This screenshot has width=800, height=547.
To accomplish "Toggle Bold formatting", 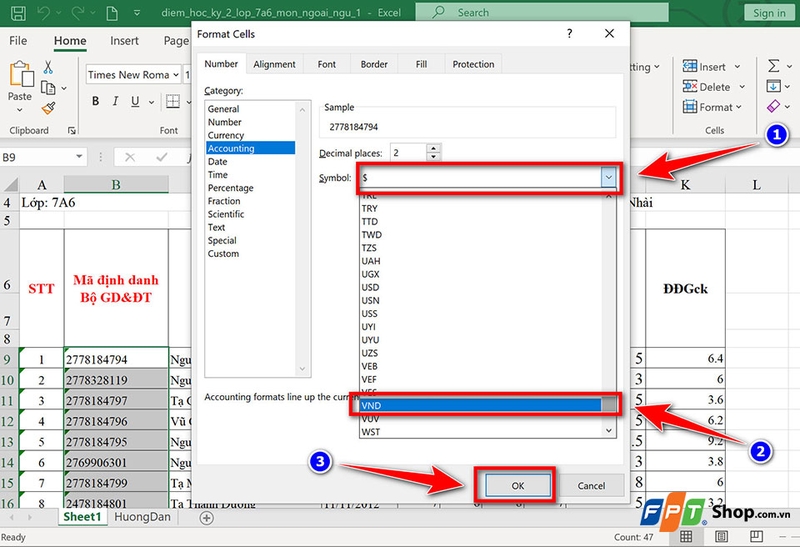I will tap(95, 101).
